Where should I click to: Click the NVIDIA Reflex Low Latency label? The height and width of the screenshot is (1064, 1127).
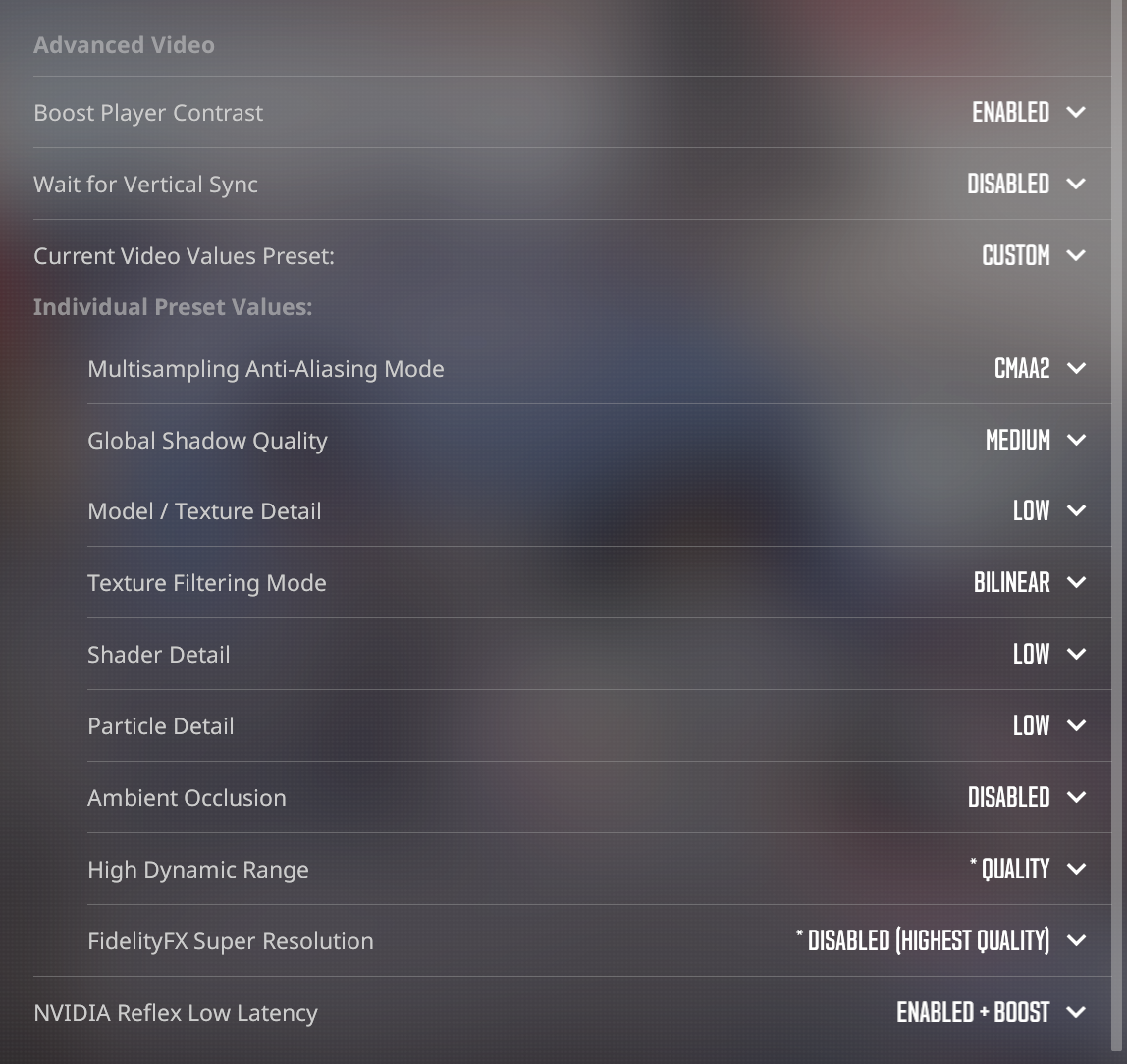pyautogui.click(x=176, y=1013)
